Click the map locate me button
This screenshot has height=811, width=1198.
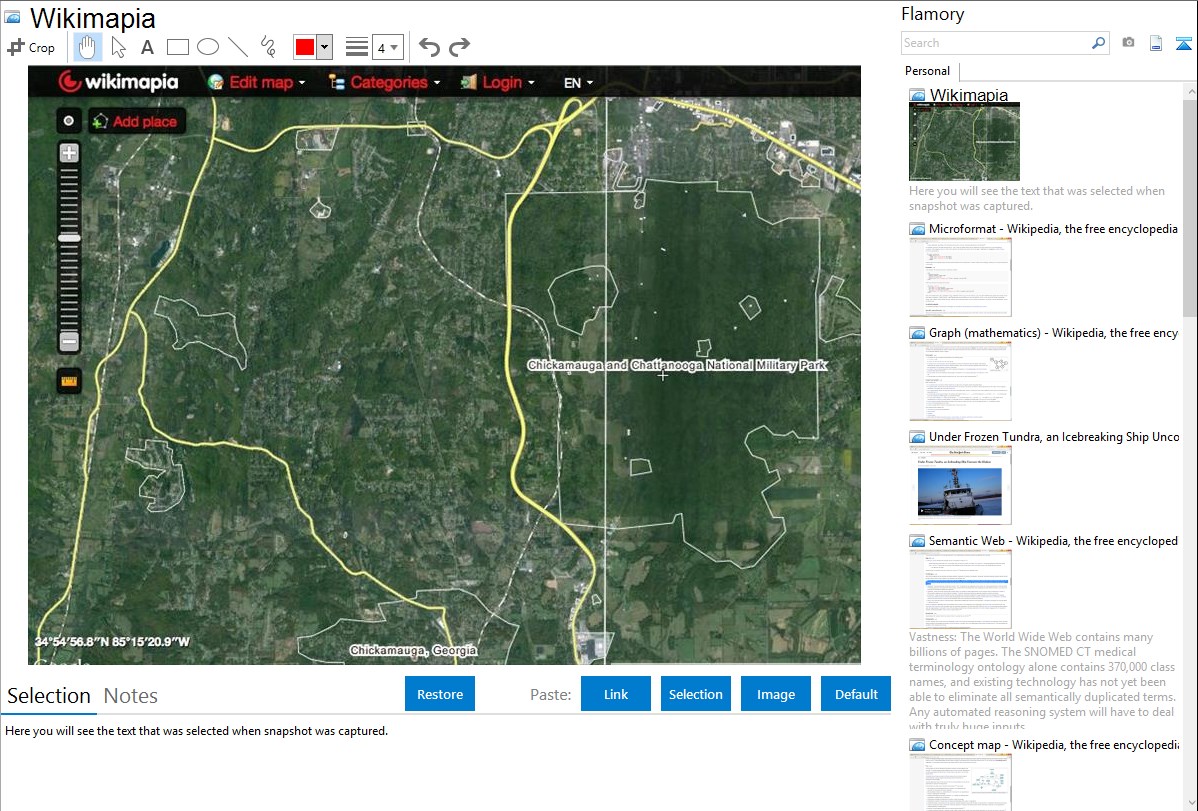pyautogui.click(x=69, y=121)
